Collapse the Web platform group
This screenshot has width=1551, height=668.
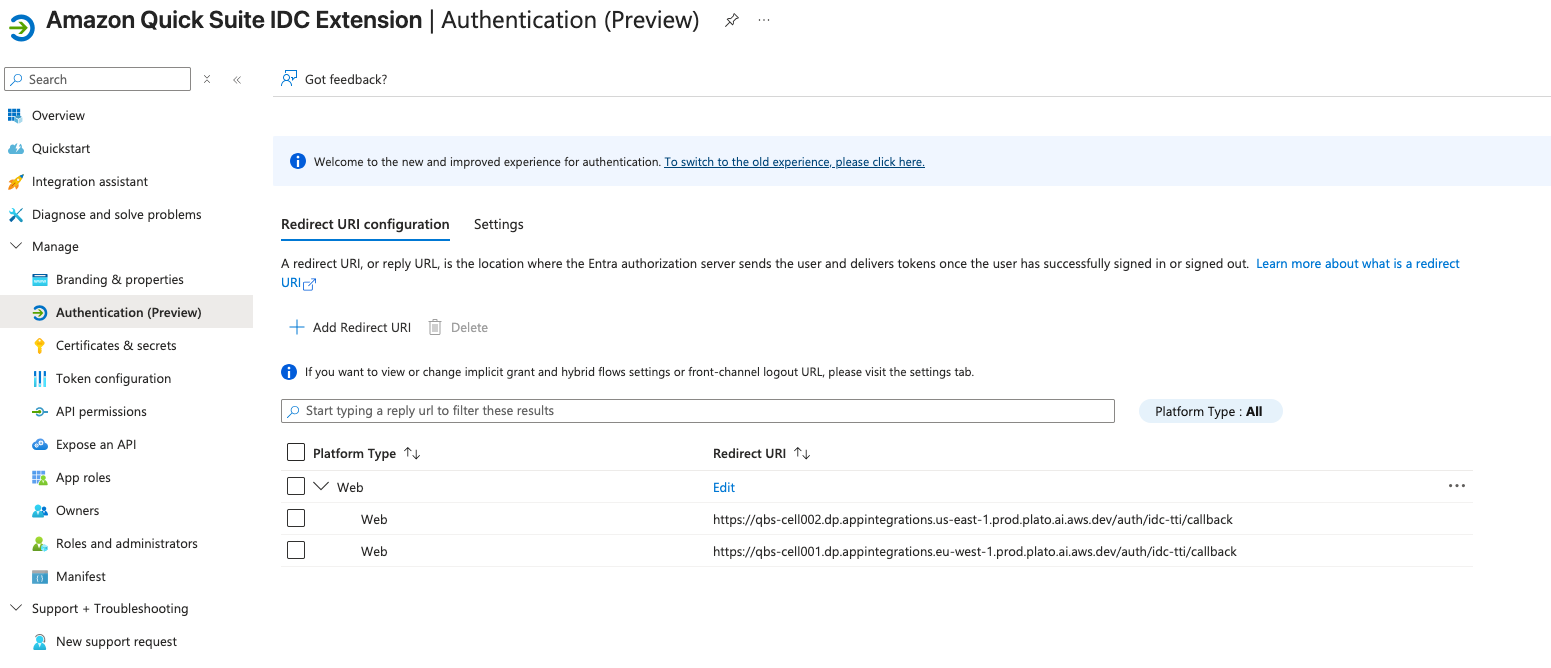click(x=321, y=486)
